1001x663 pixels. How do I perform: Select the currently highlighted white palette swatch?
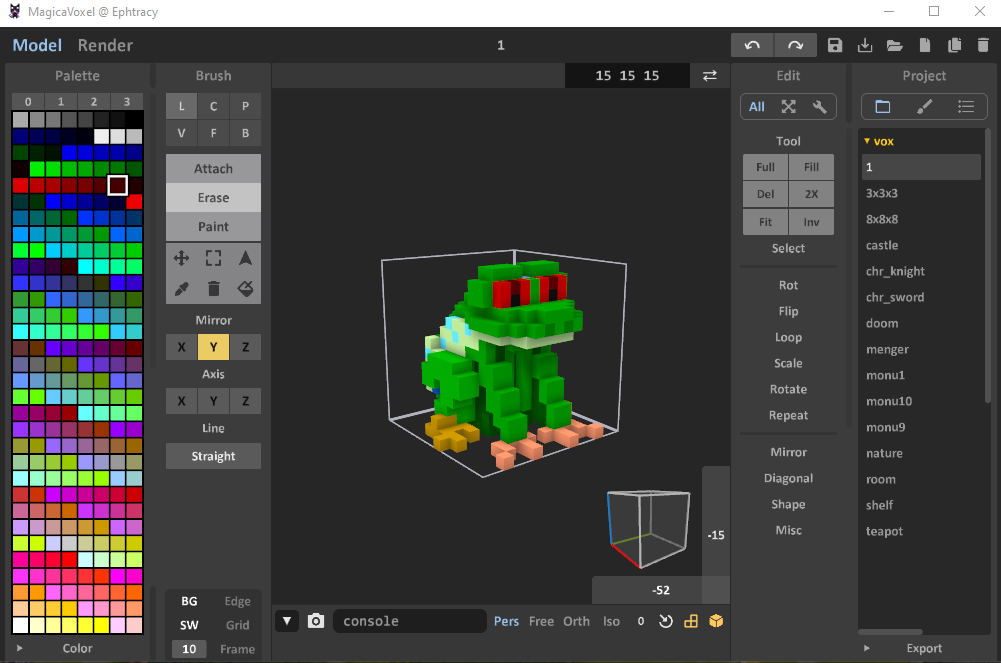click(x=115, y=184)
